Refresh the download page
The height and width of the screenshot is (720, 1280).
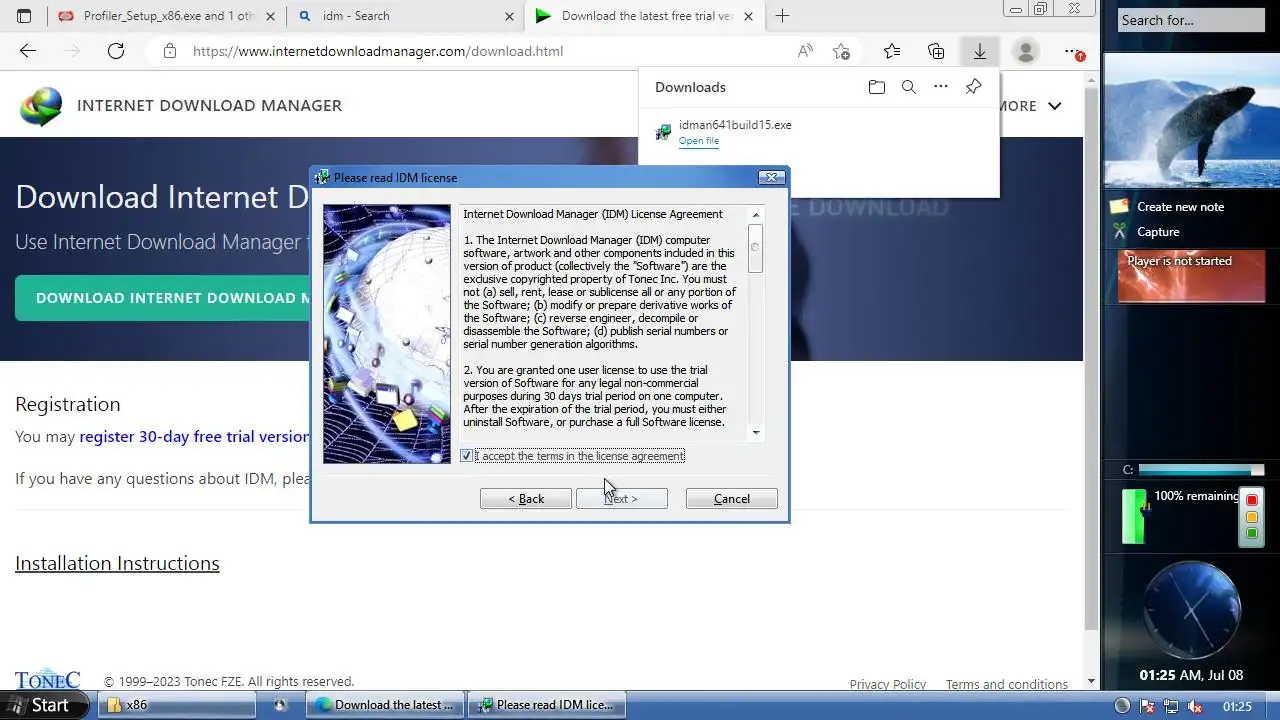coord(116,51)
